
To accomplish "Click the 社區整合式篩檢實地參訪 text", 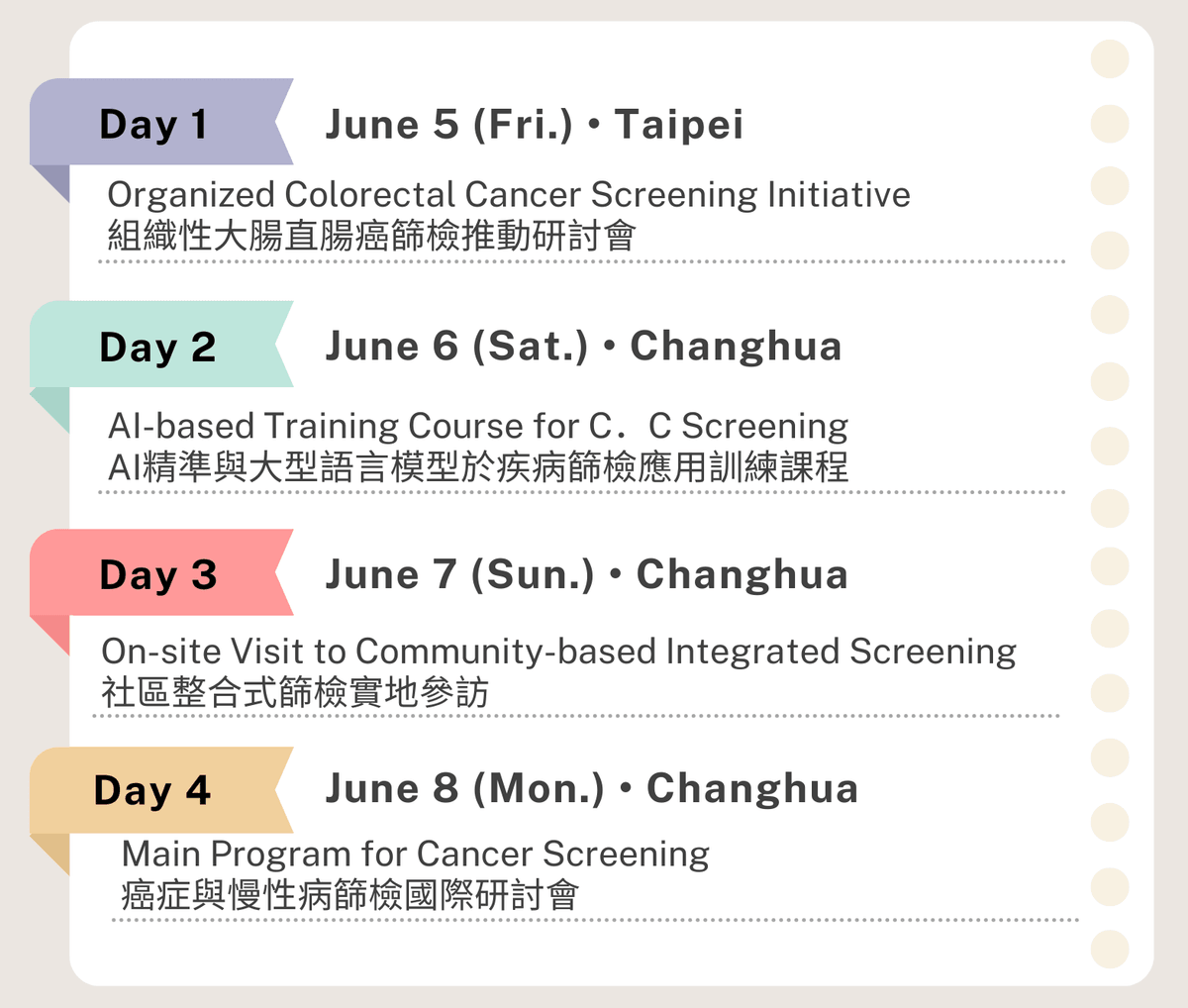I will tap(295, 692).
